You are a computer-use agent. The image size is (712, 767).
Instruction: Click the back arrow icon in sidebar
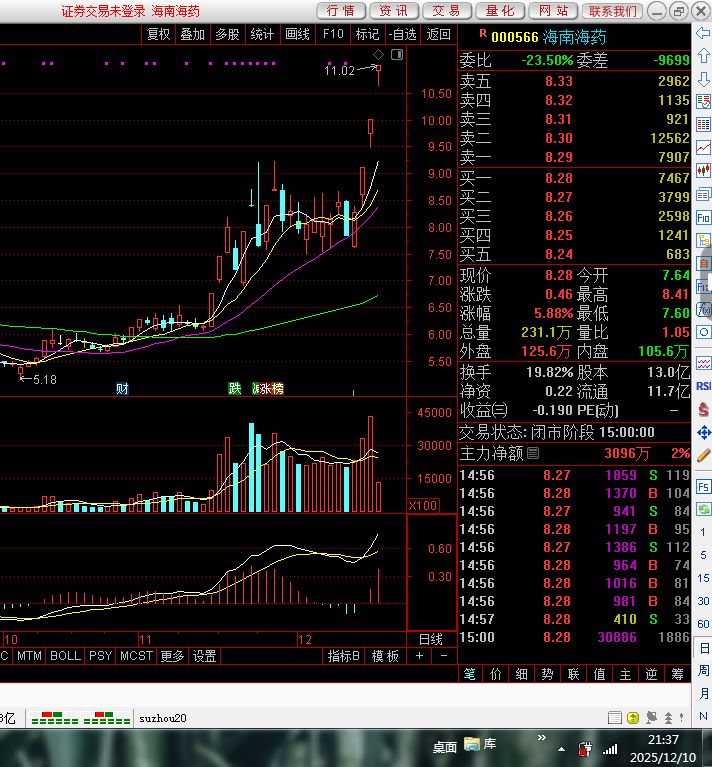click(703, 33)
